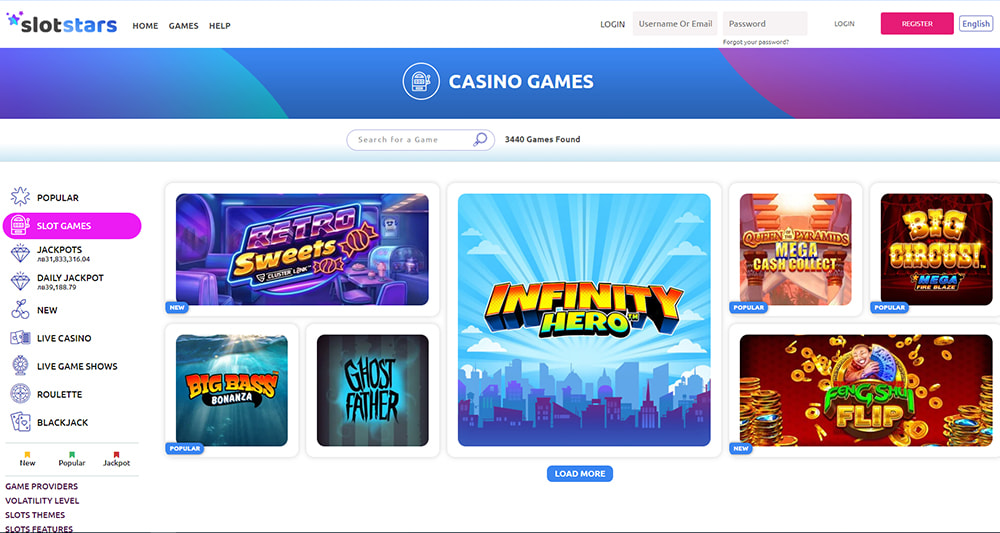Select the Slot Games category tab

pos(72,226)
